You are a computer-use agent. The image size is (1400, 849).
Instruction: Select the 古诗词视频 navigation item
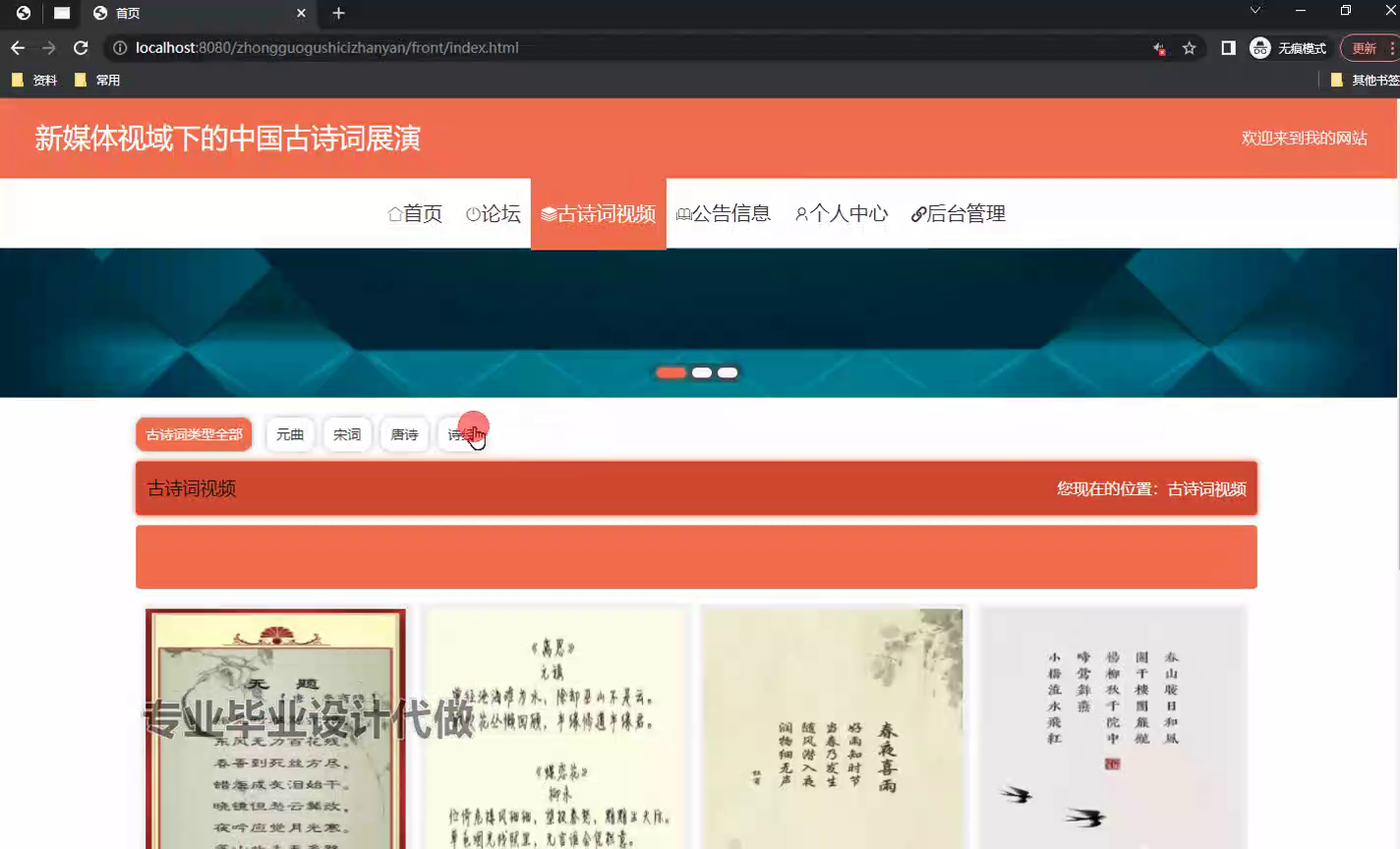tap(599, 213)
